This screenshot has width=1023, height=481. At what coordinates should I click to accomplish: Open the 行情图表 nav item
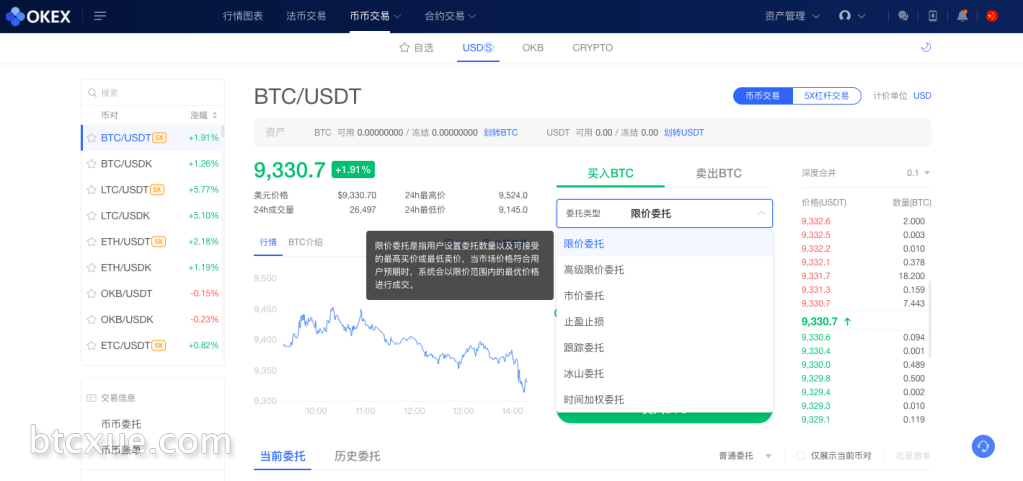point(243,16)
